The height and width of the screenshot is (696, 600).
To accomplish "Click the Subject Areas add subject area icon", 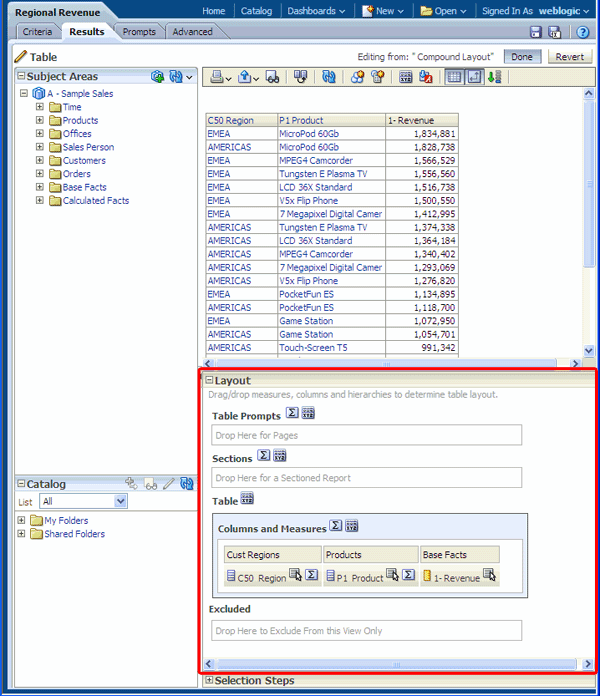I will [157, 77].
